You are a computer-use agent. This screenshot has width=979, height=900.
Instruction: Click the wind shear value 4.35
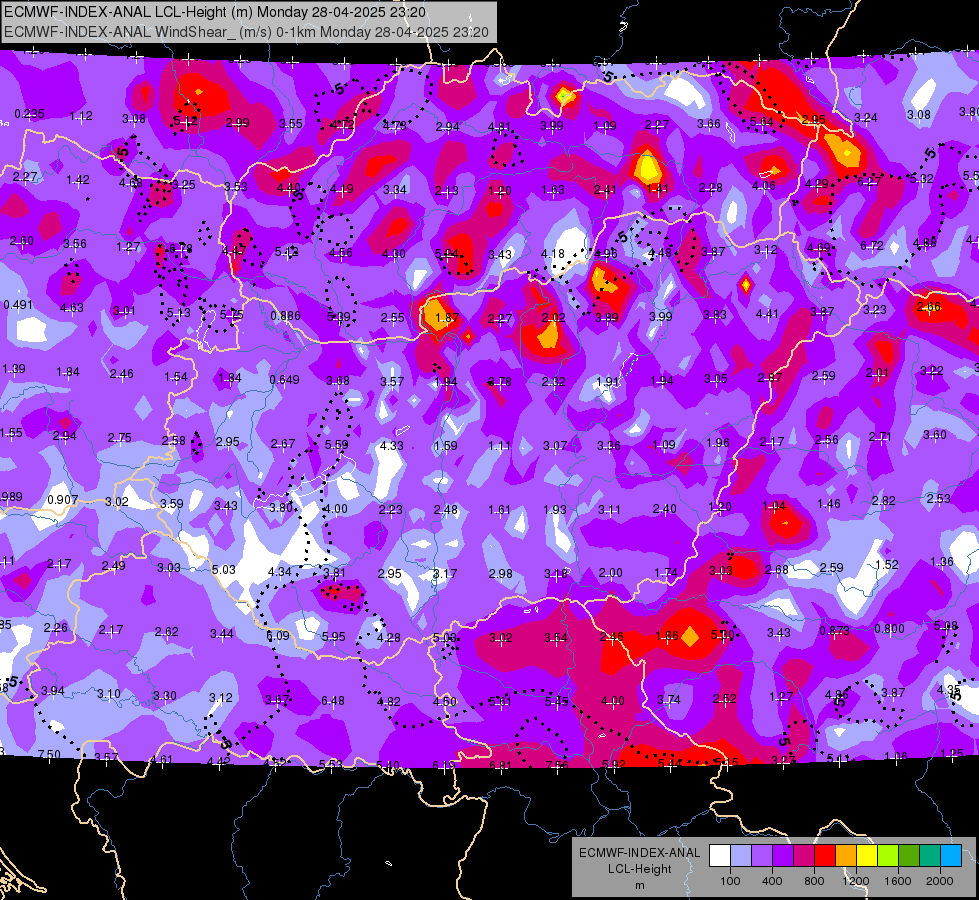point(948,690)
